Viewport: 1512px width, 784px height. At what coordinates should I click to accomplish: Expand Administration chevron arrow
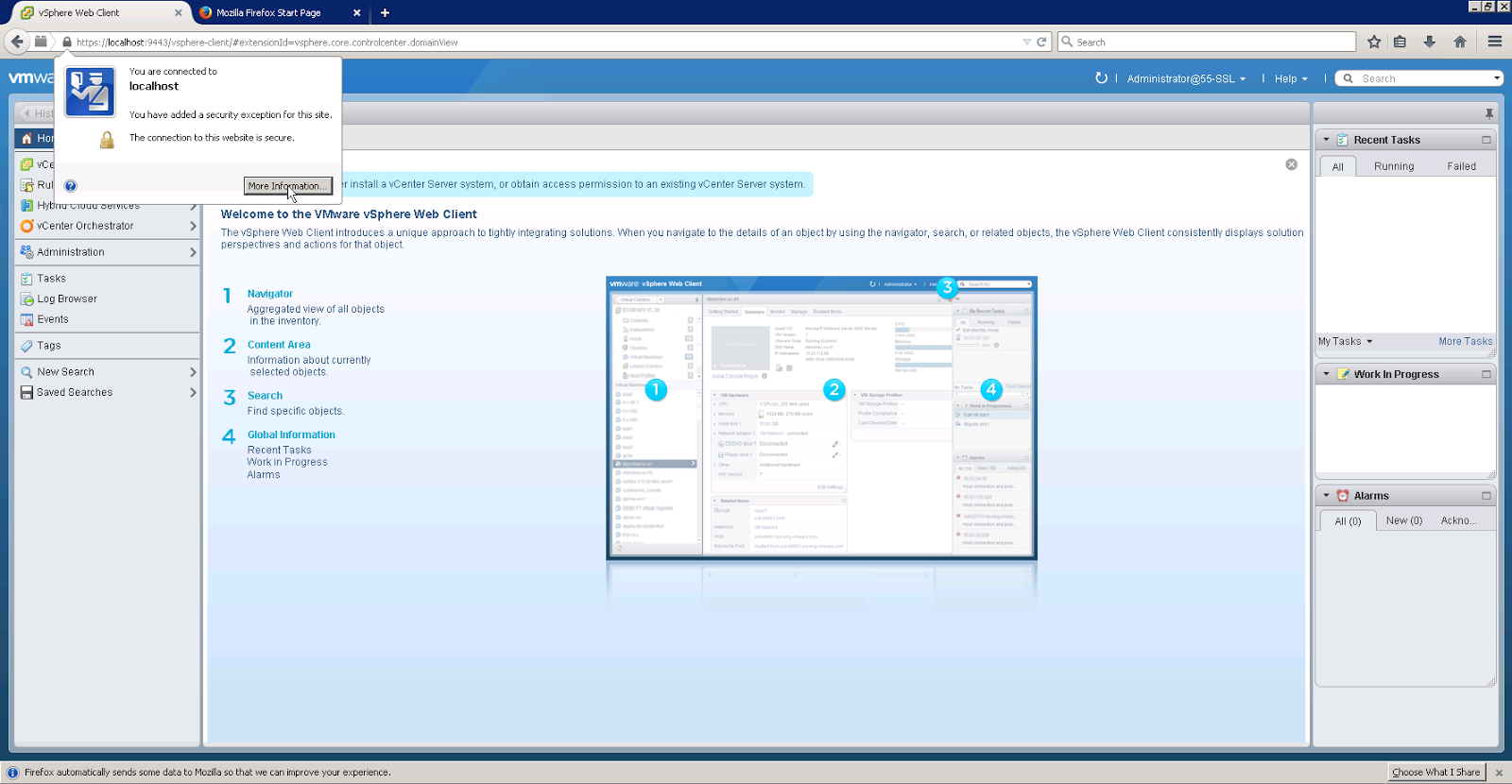click(x=193, y=252)
